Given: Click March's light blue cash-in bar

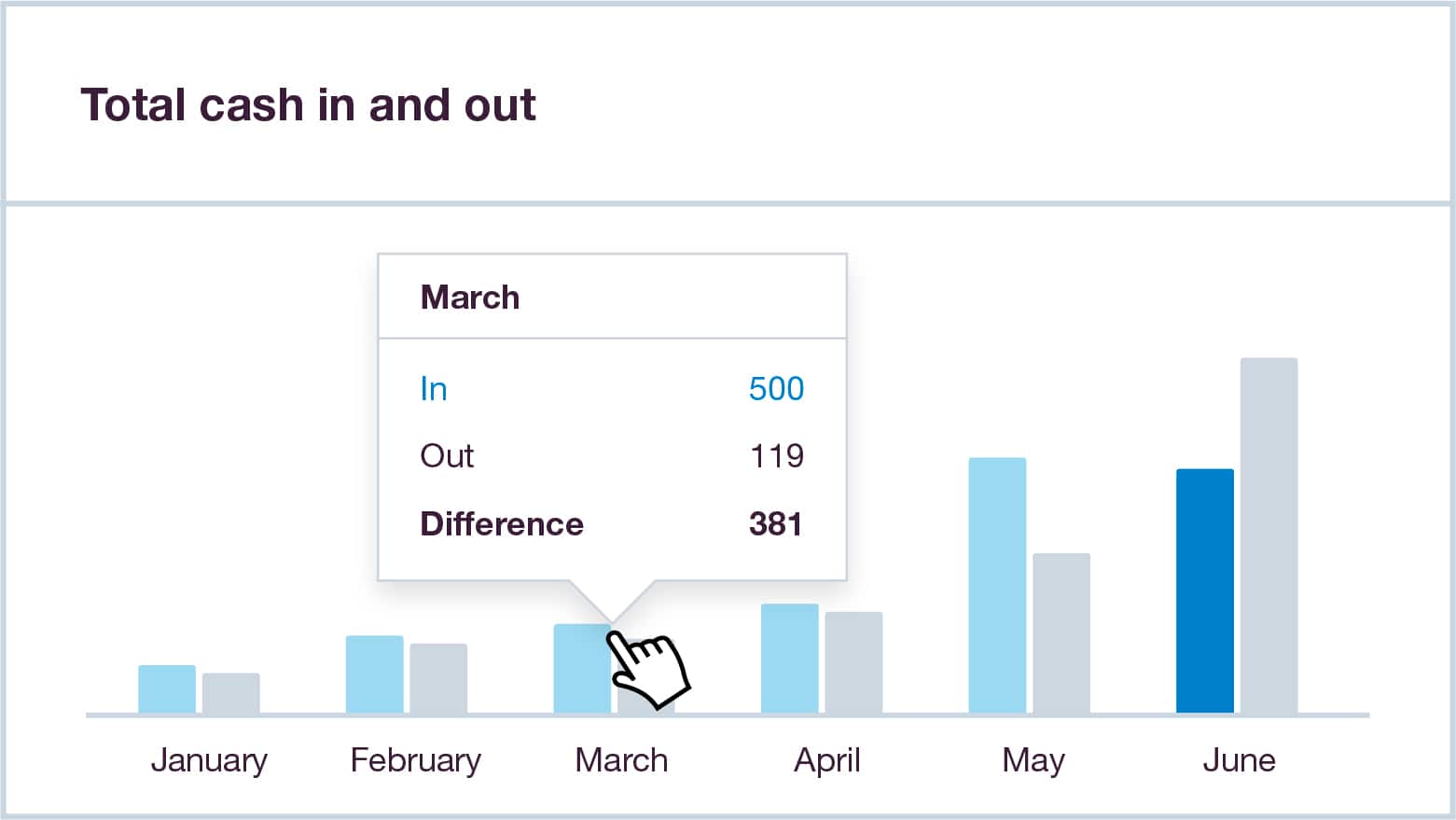Looking at the screenshot, I should [578, 669].
